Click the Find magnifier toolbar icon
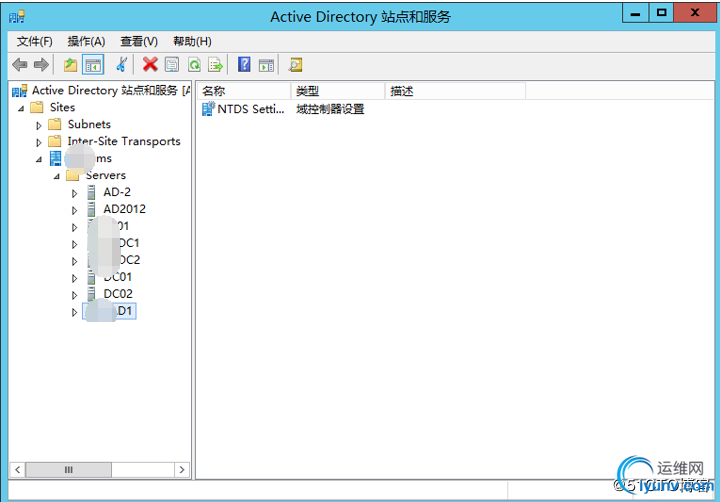 coord(295,65)
